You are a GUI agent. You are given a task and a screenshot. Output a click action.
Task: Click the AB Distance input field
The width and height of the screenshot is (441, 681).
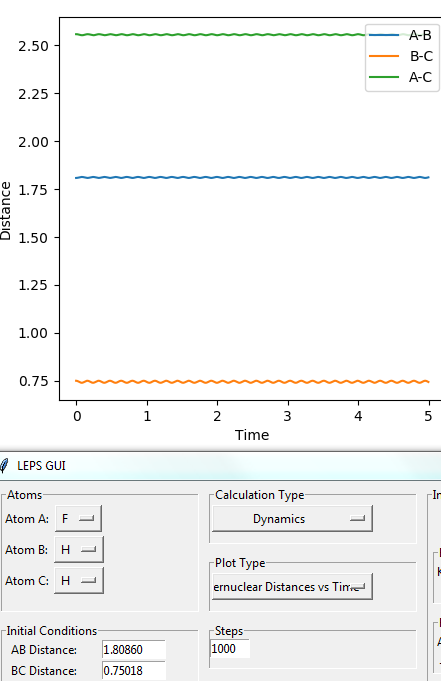[x=134, y=650]
